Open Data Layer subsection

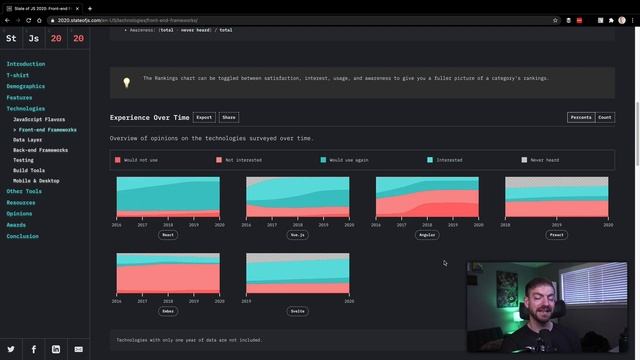(27, 140)
